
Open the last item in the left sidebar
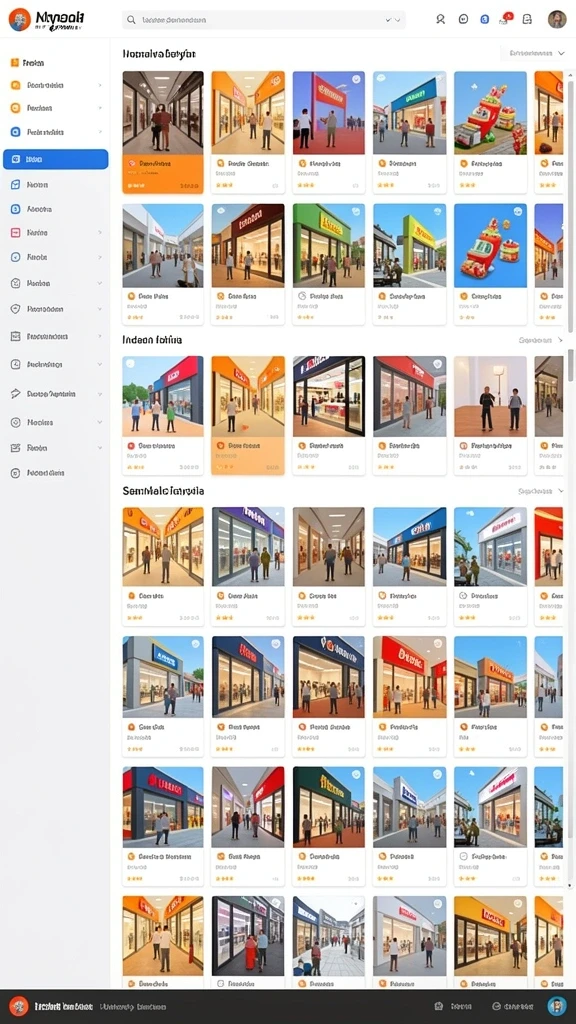tap(46, 473)
